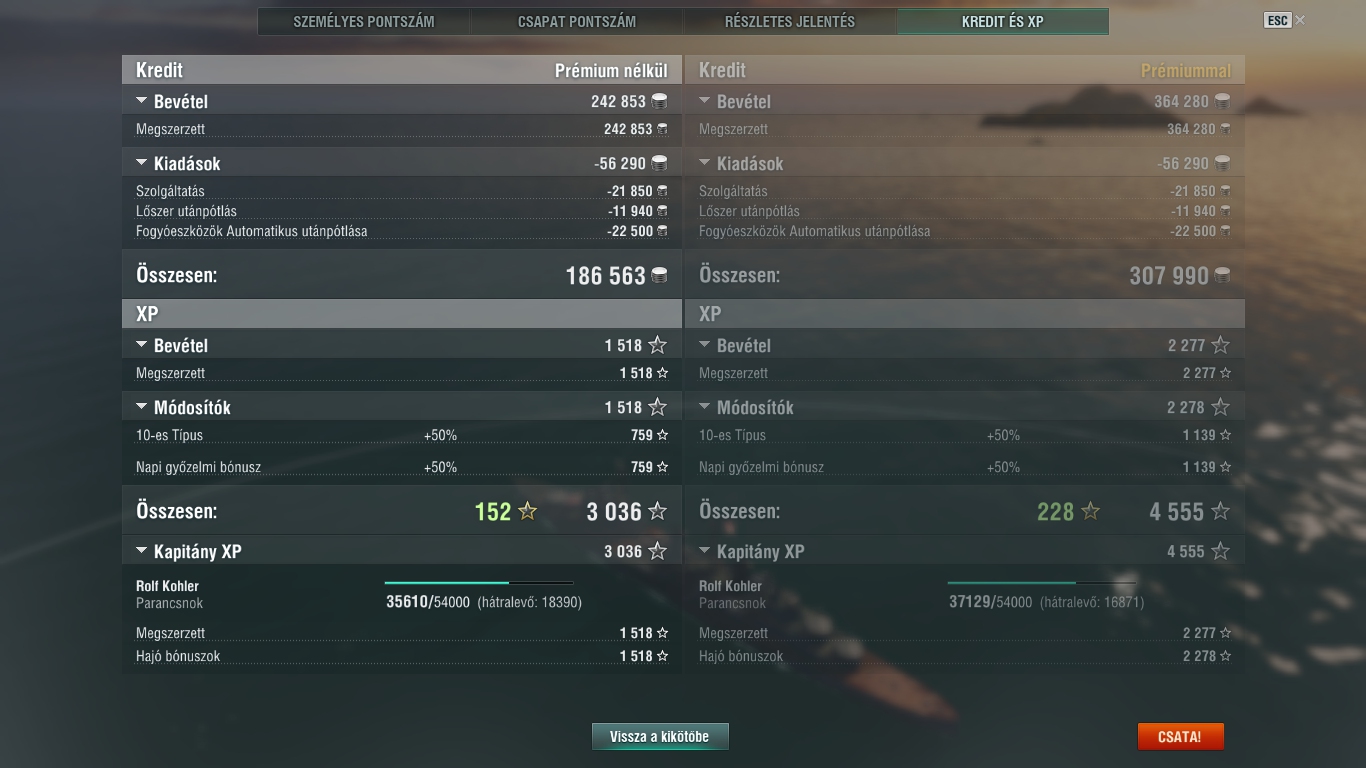The image size is (1366, 768).
Task: Start a new battle with CSATA! button
Action: click(x=1180, y=737)
